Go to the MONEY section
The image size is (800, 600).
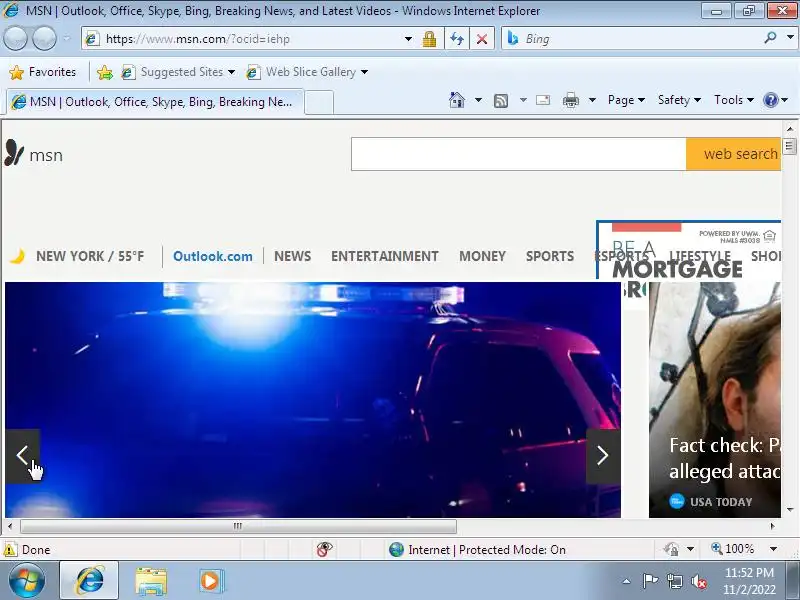point(482,256)
